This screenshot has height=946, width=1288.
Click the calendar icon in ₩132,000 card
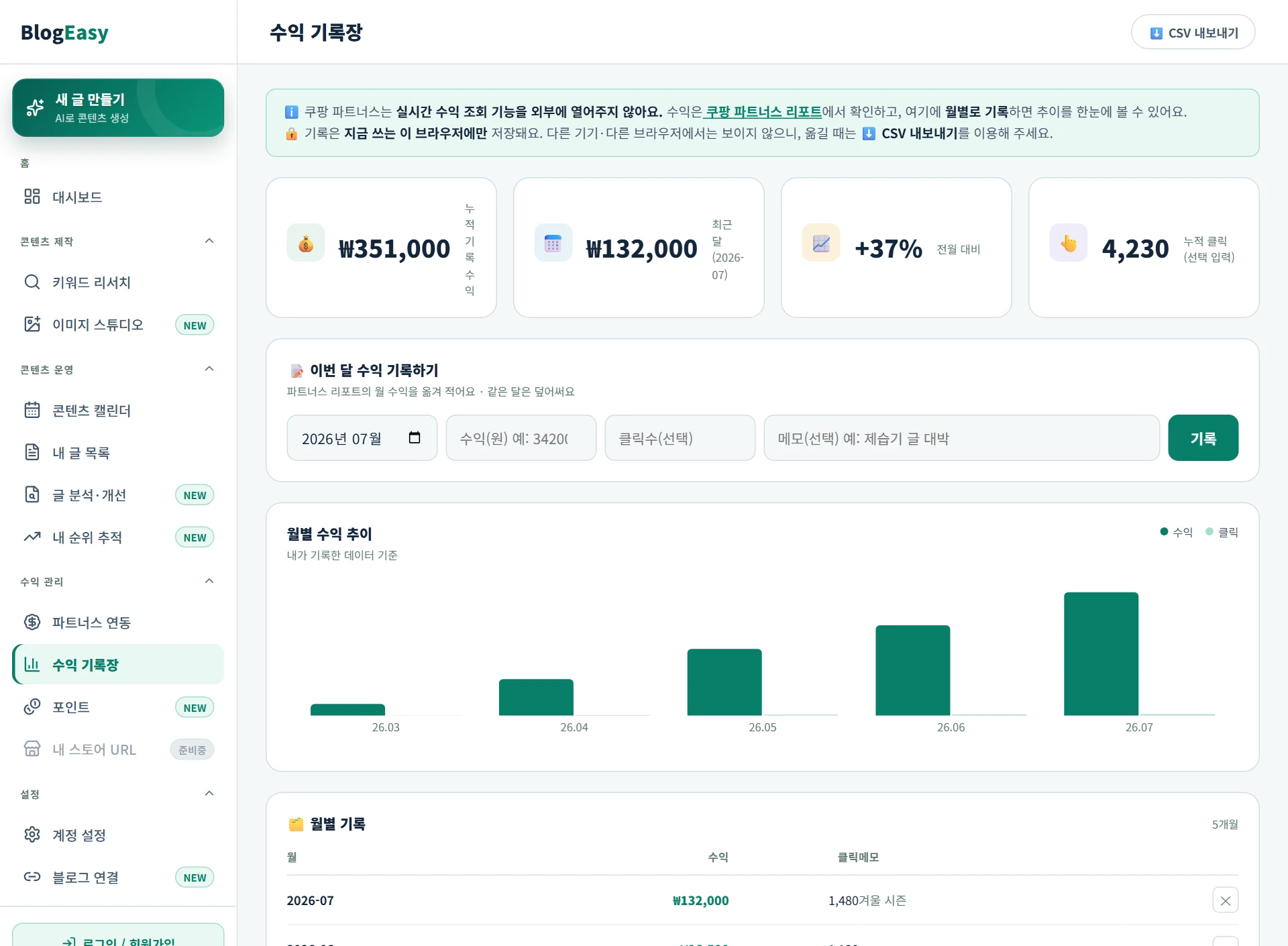click(x=553, y=243)
